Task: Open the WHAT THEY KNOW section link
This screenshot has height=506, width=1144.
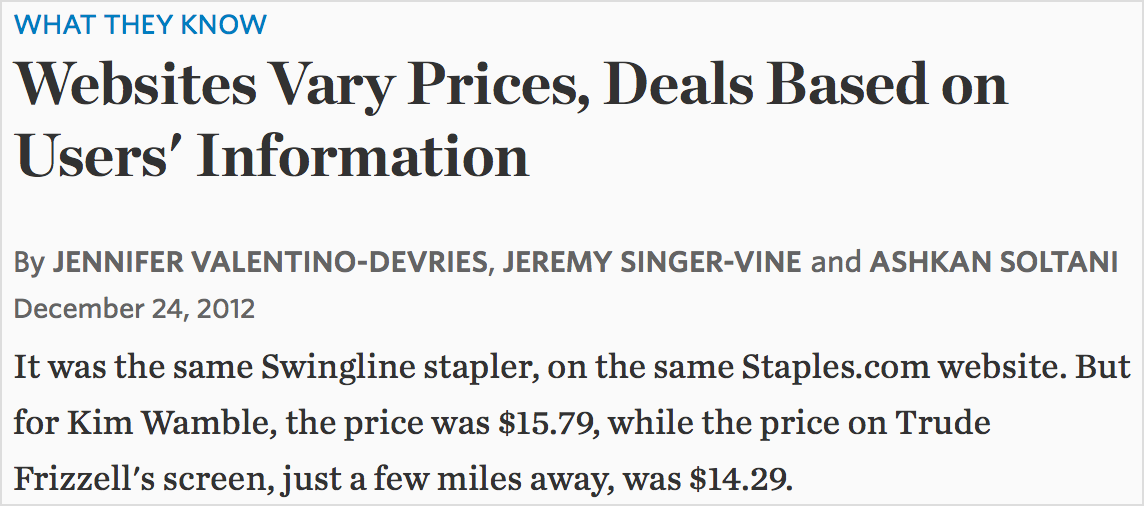Action: (140, 26)
